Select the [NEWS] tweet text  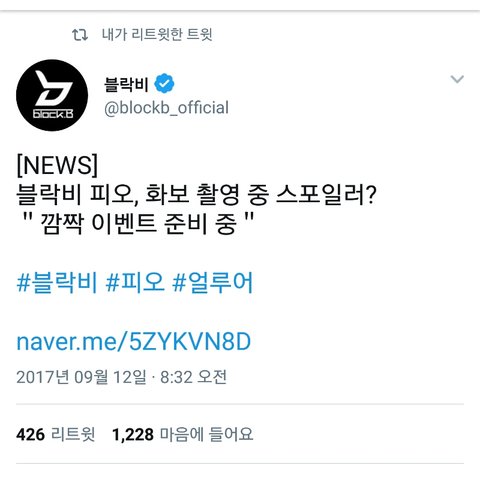tap(57, 165)
